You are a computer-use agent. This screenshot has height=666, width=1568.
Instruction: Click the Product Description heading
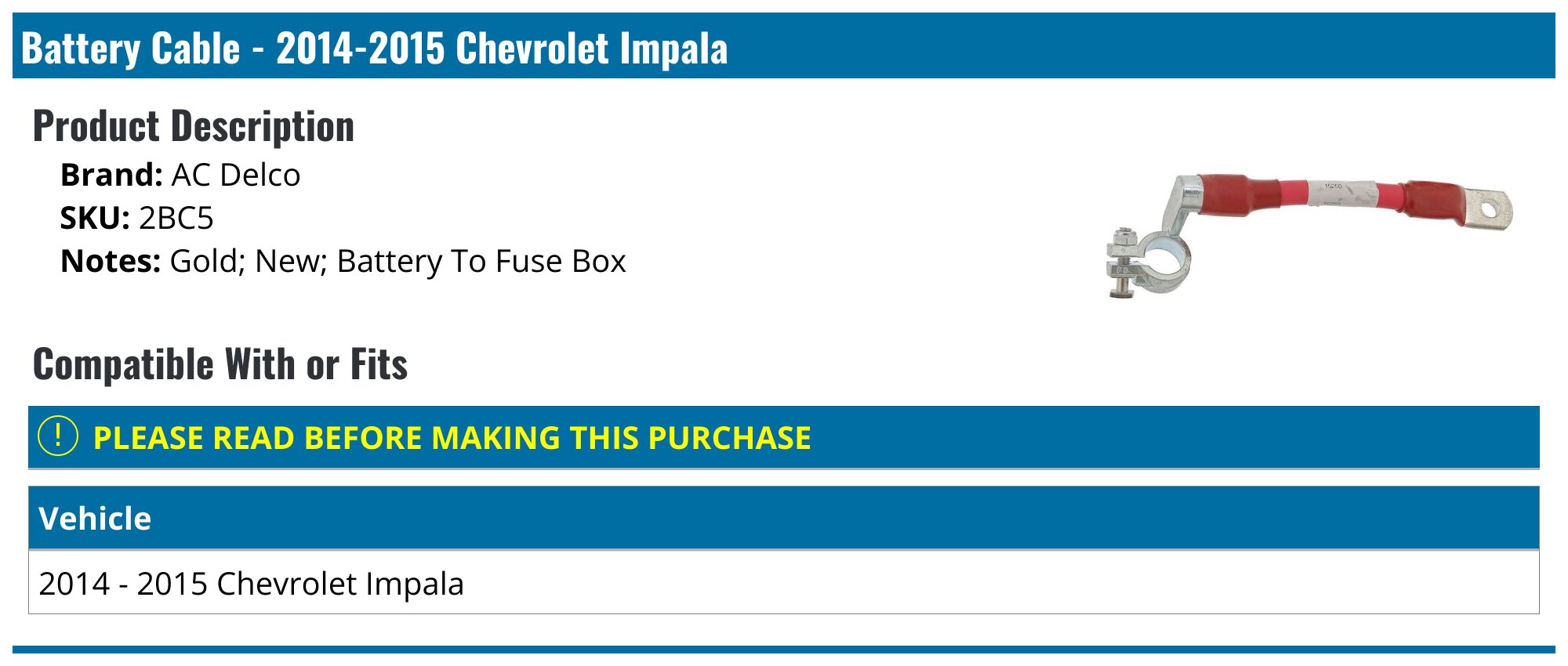[194, 126]
